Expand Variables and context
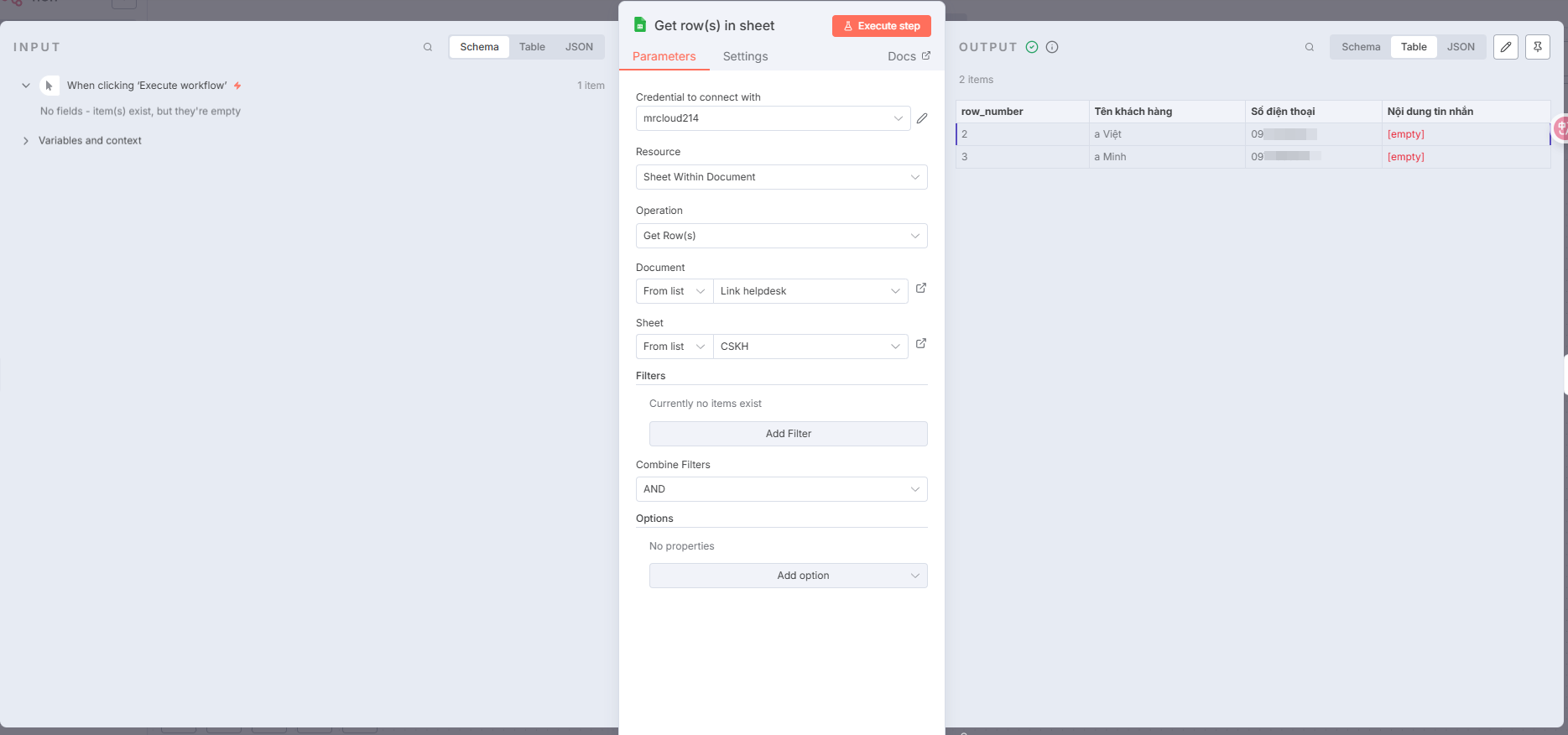1568x735 pixels. tap(26, 141)
